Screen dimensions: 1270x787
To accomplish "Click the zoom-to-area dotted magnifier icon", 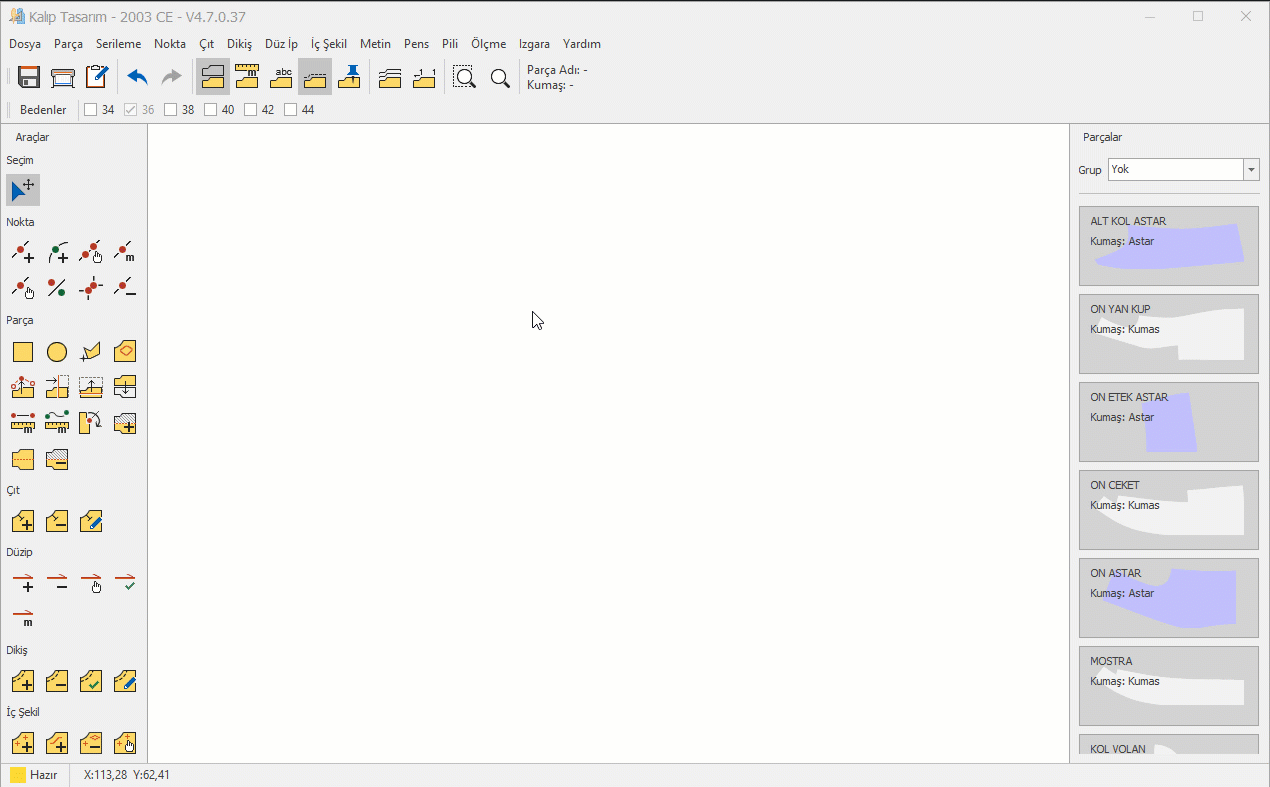I will 464,78.
